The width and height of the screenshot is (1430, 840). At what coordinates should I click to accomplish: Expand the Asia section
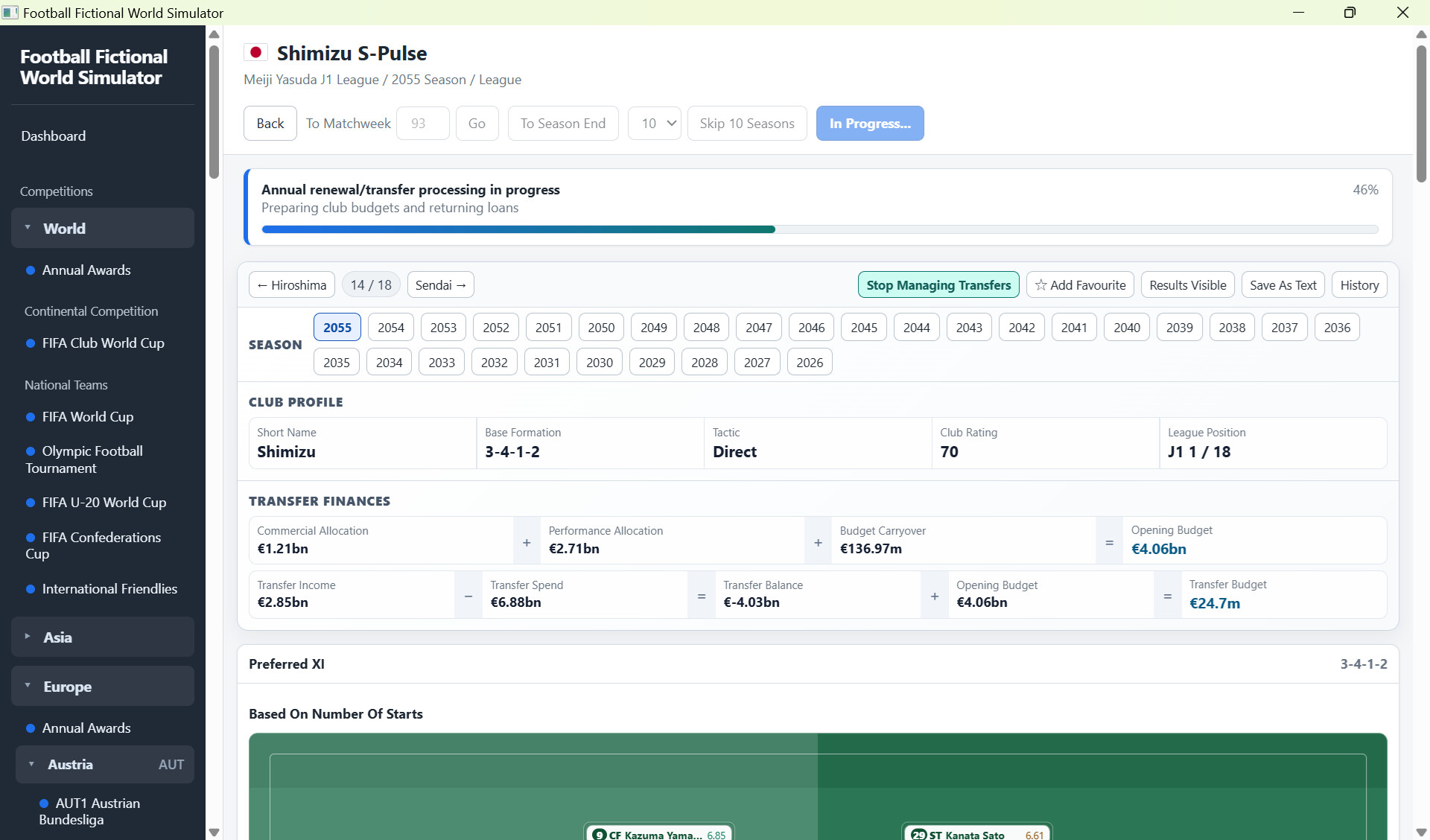[x=103, y=637]
